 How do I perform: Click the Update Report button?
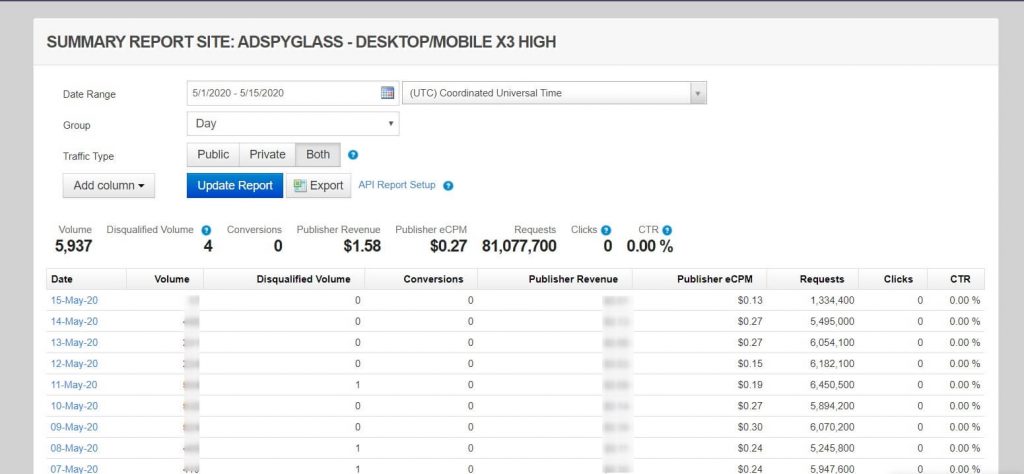(x=235, y=186)
